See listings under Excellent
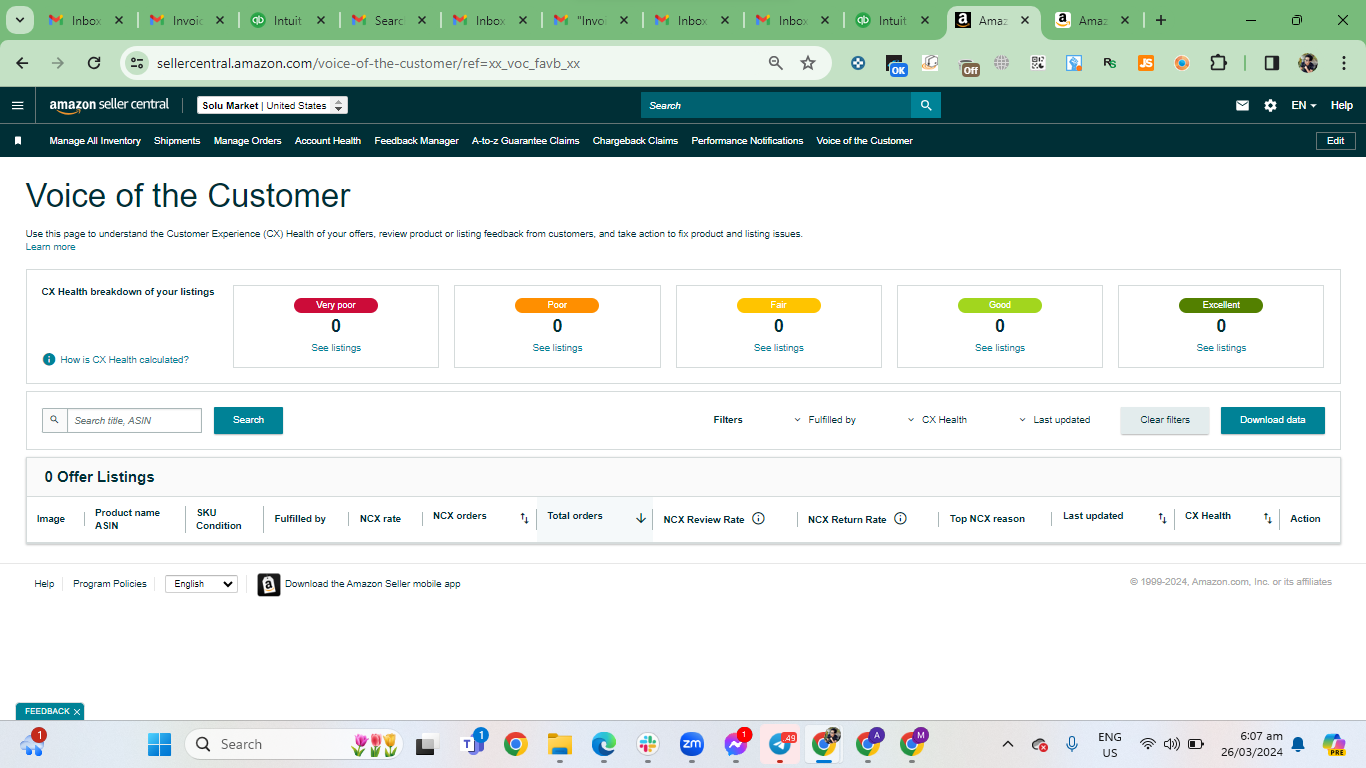This screenshot has height=768, width=1366. [1221, 348]
